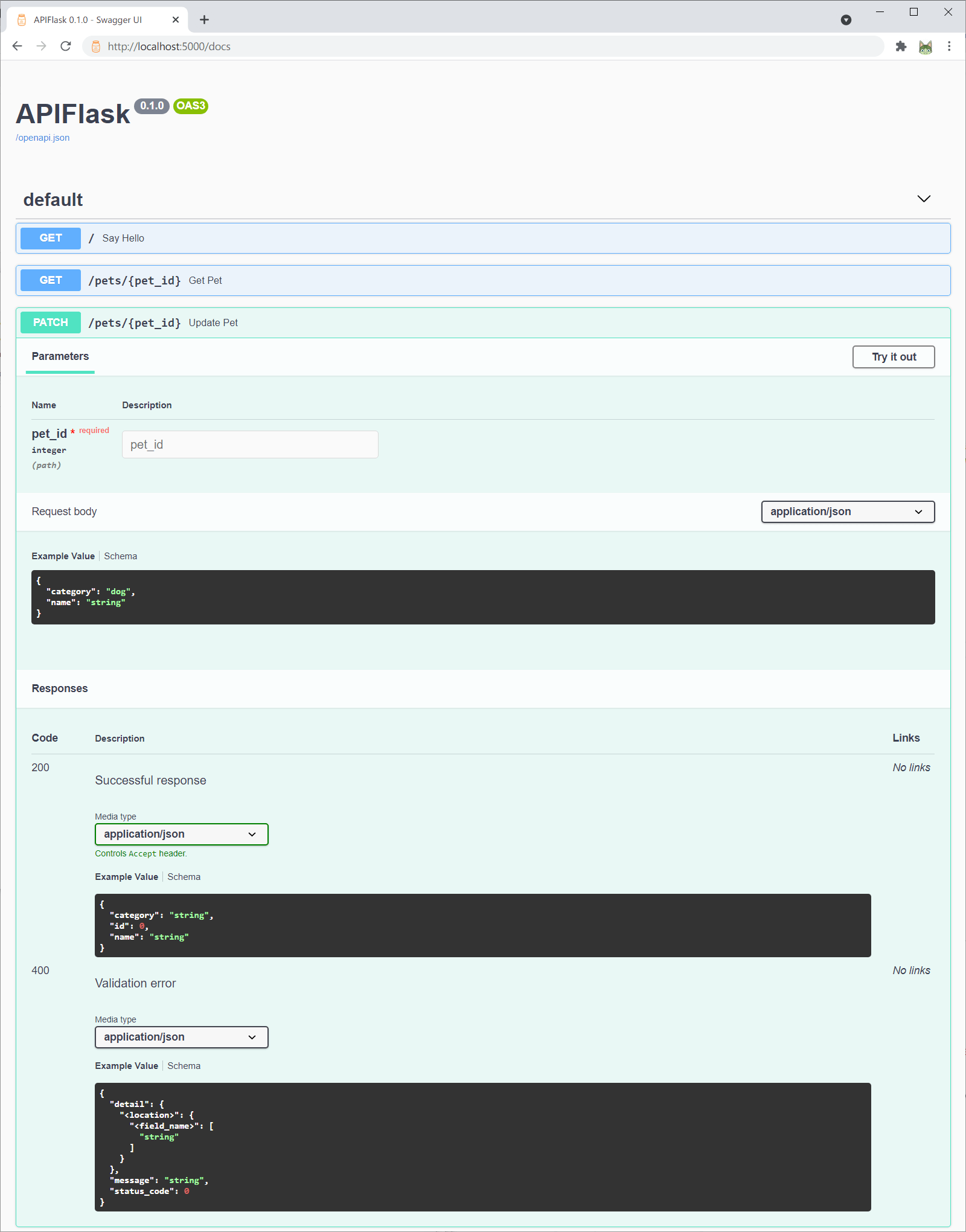The image size is (966, 1232).
Task: Collapse the default section using its chevron
Action: [923, 199]
